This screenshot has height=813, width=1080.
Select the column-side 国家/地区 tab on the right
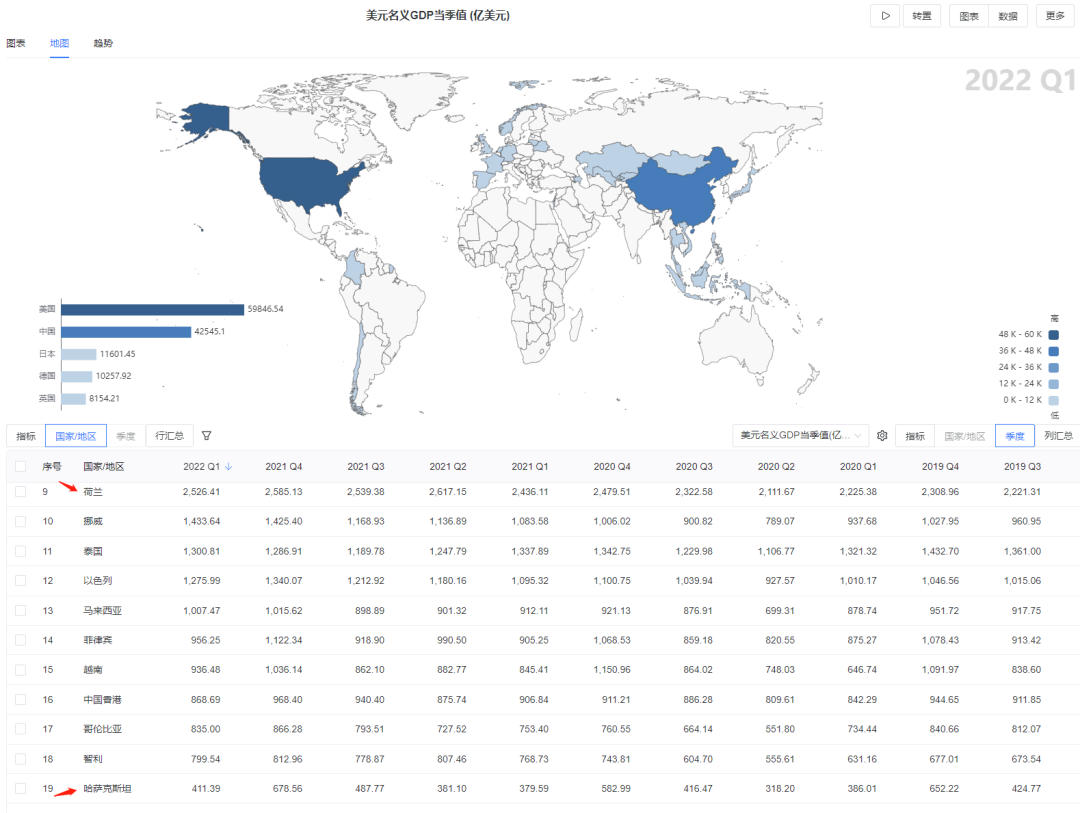click(x=964, y=435)
